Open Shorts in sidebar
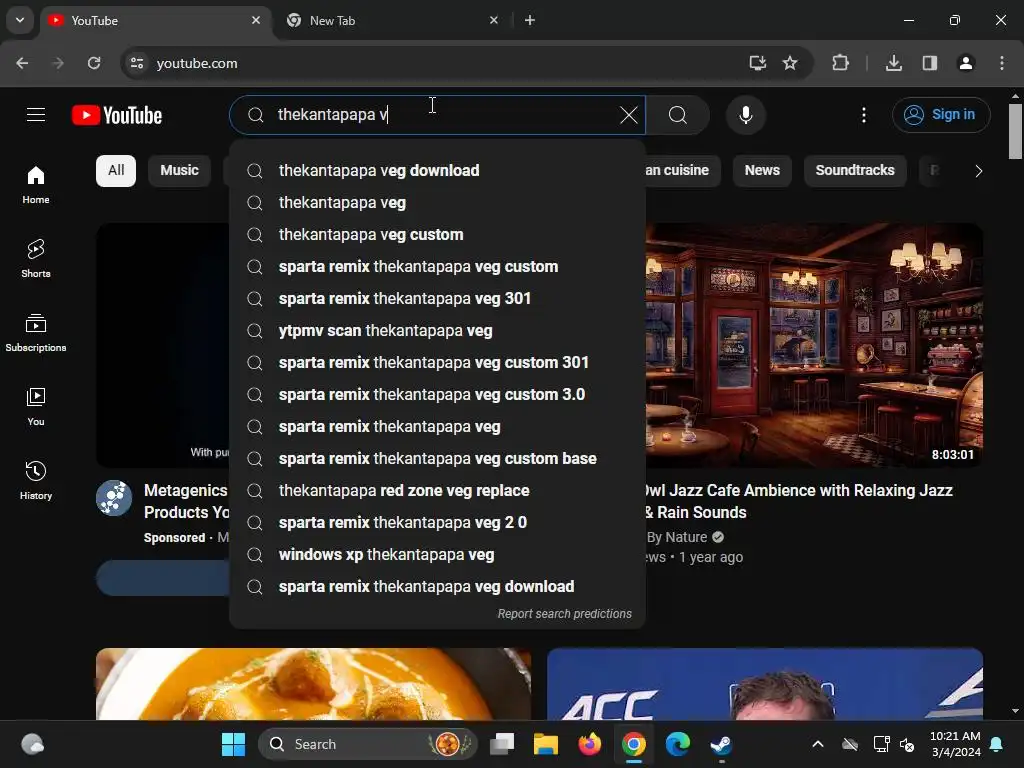The height and width of the screenshot is (768, 1024). [x=36, y=259]
